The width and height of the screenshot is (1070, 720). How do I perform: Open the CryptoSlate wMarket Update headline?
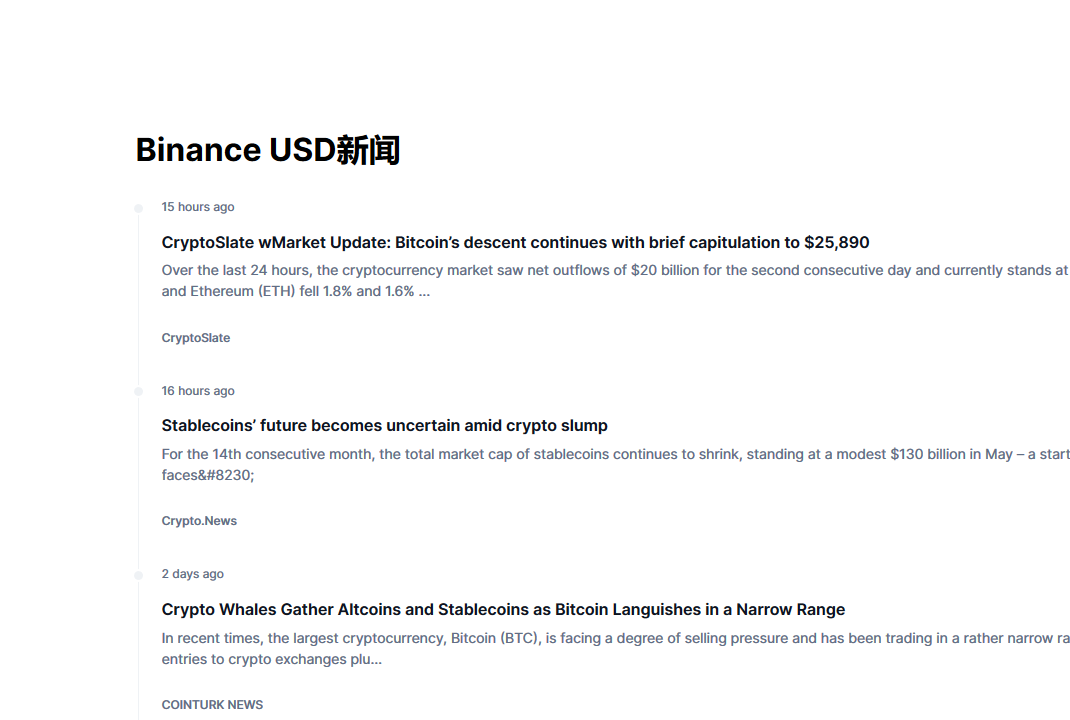515,242
